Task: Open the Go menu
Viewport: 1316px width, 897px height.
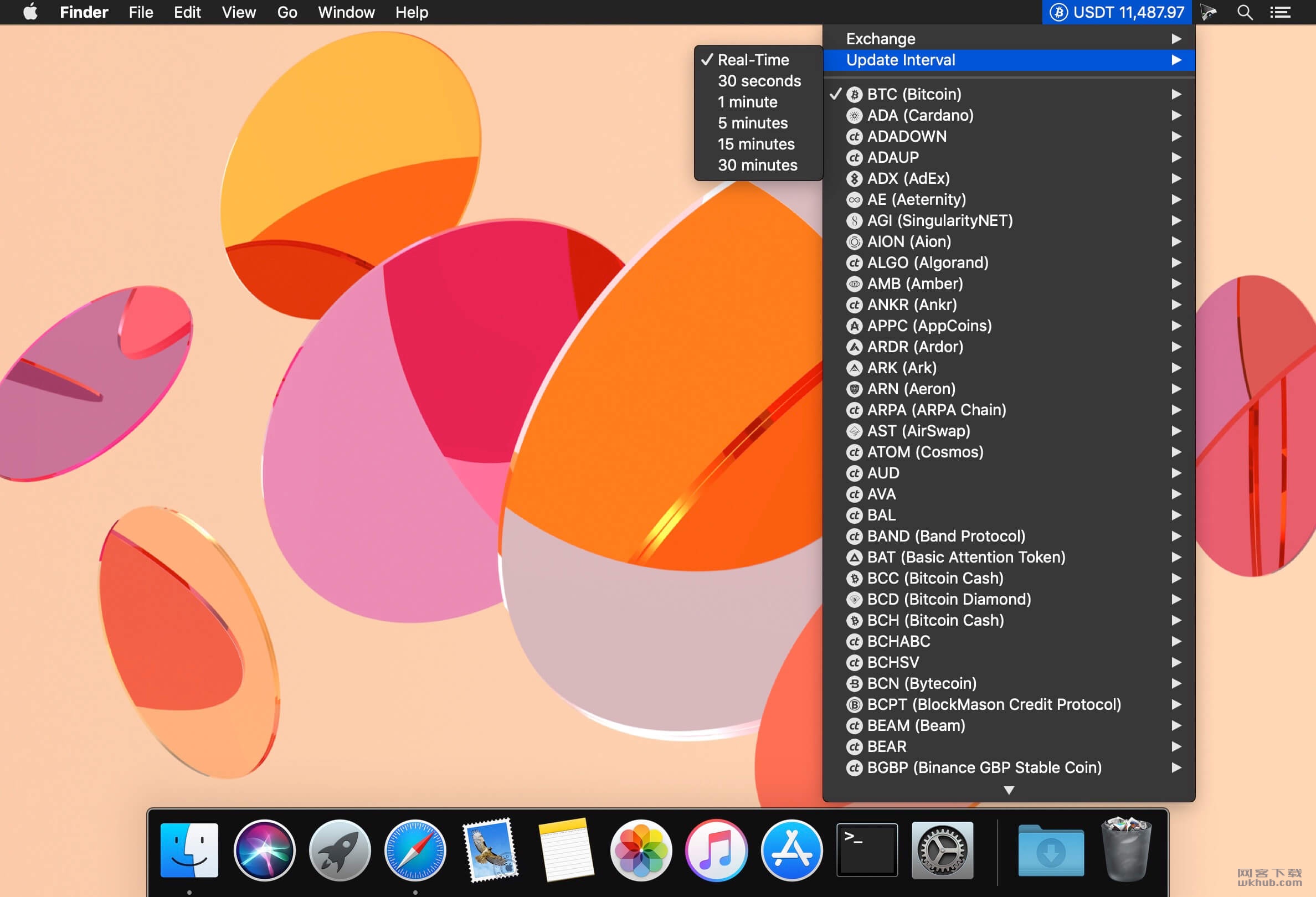Action: pyautogui.click(x=287, y=12)
